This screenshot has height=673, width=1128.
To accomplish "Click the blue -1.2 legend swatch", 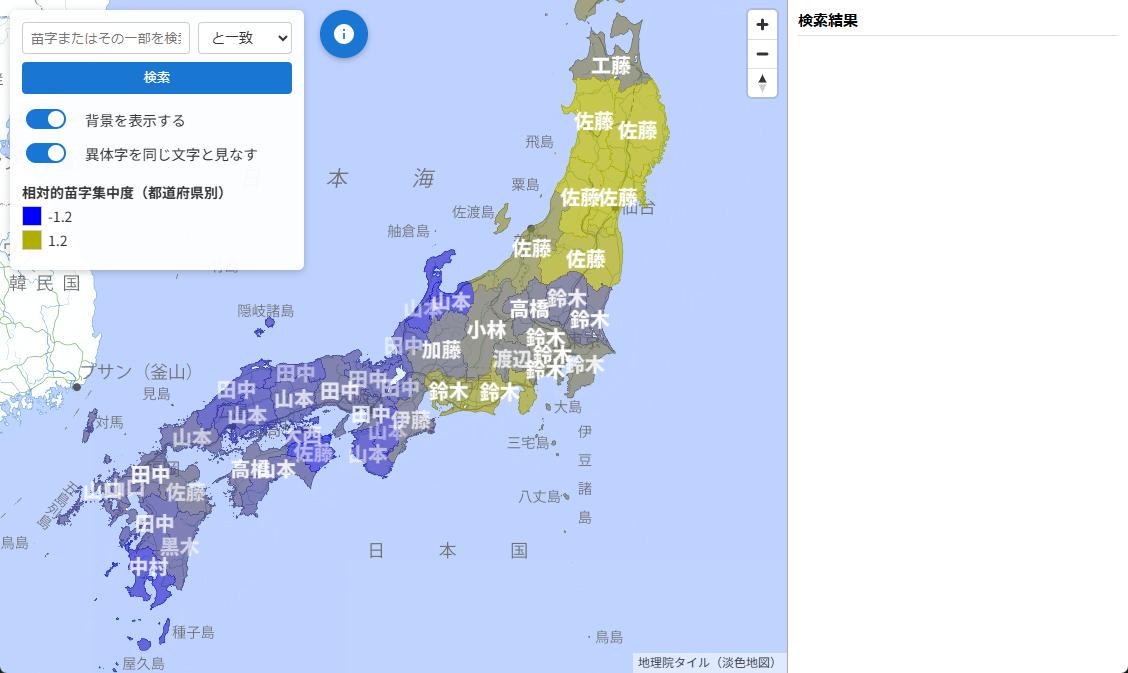I will click(31, 216).
